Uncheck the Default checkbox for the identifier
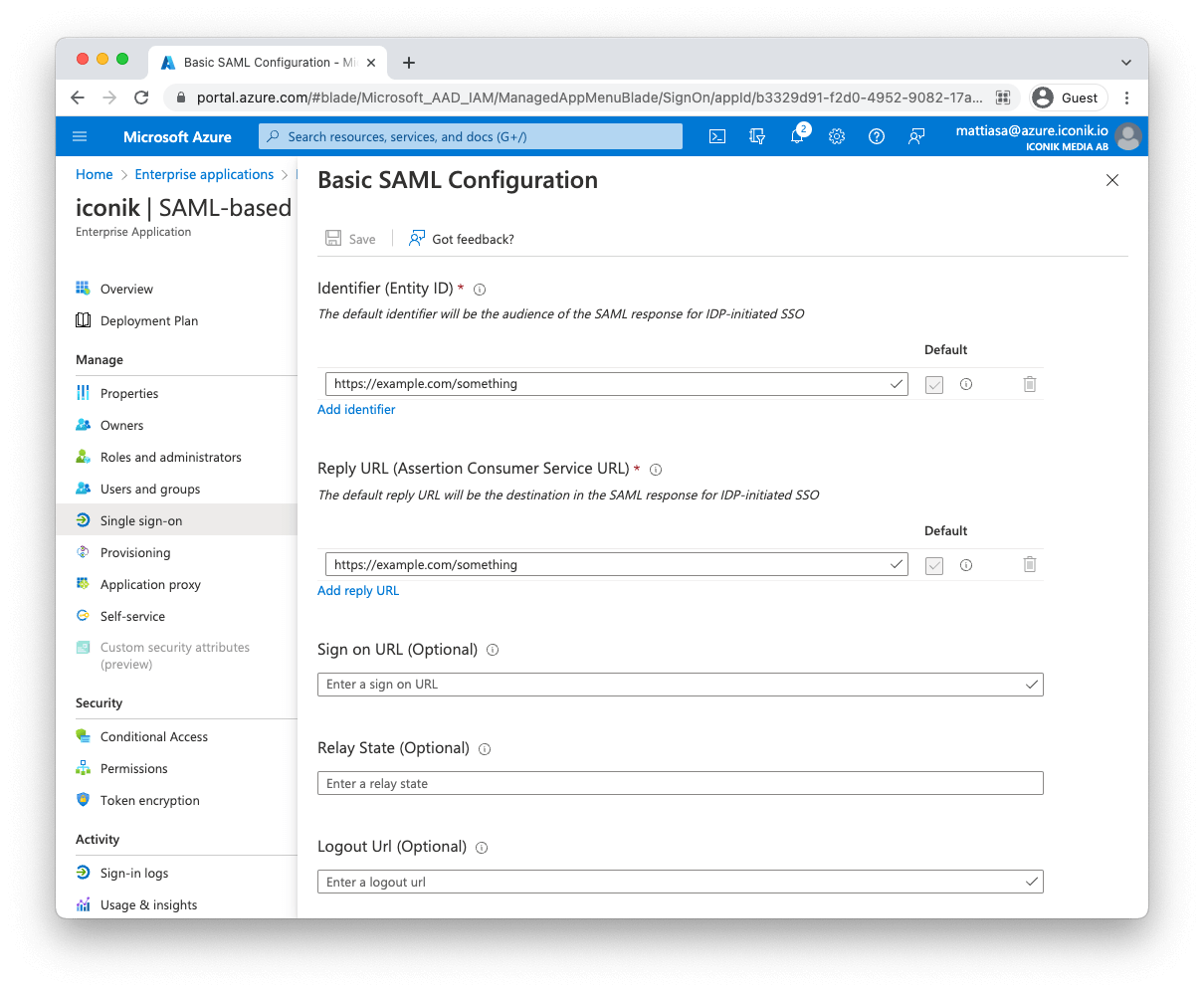 coord(933,383)
